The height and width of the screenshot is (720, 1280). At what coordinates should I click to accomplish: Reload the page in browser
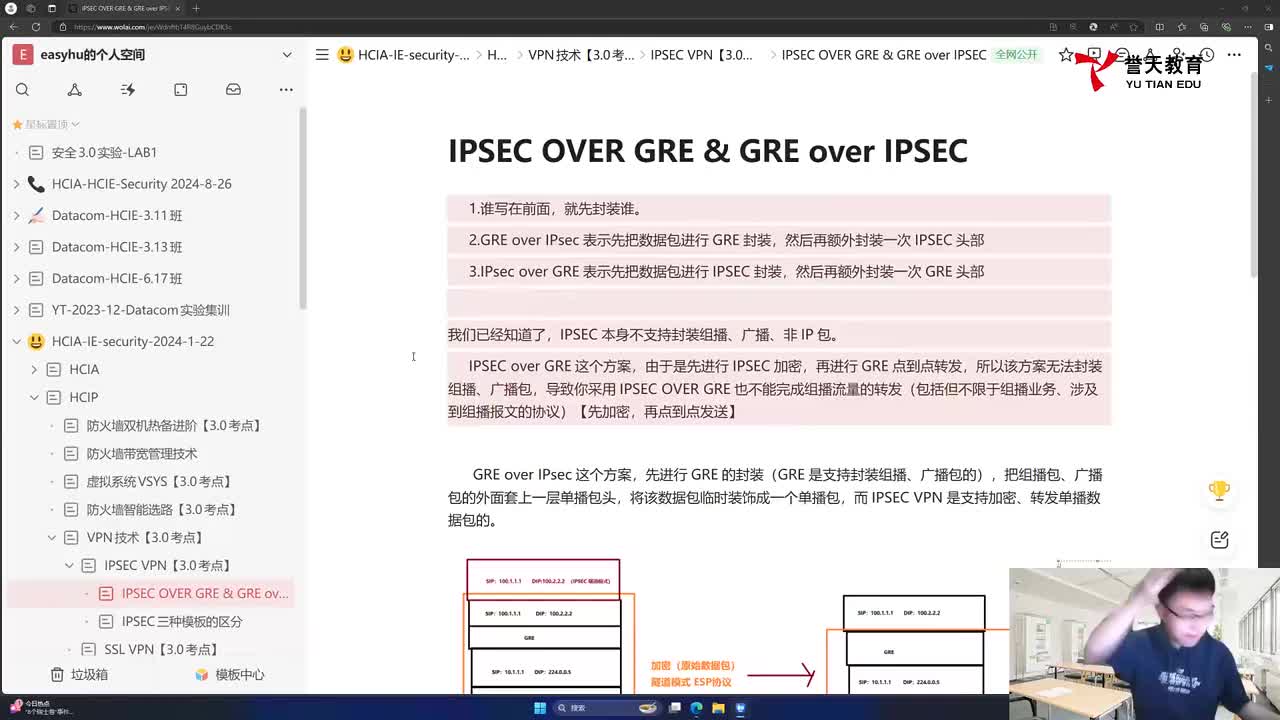37,27
